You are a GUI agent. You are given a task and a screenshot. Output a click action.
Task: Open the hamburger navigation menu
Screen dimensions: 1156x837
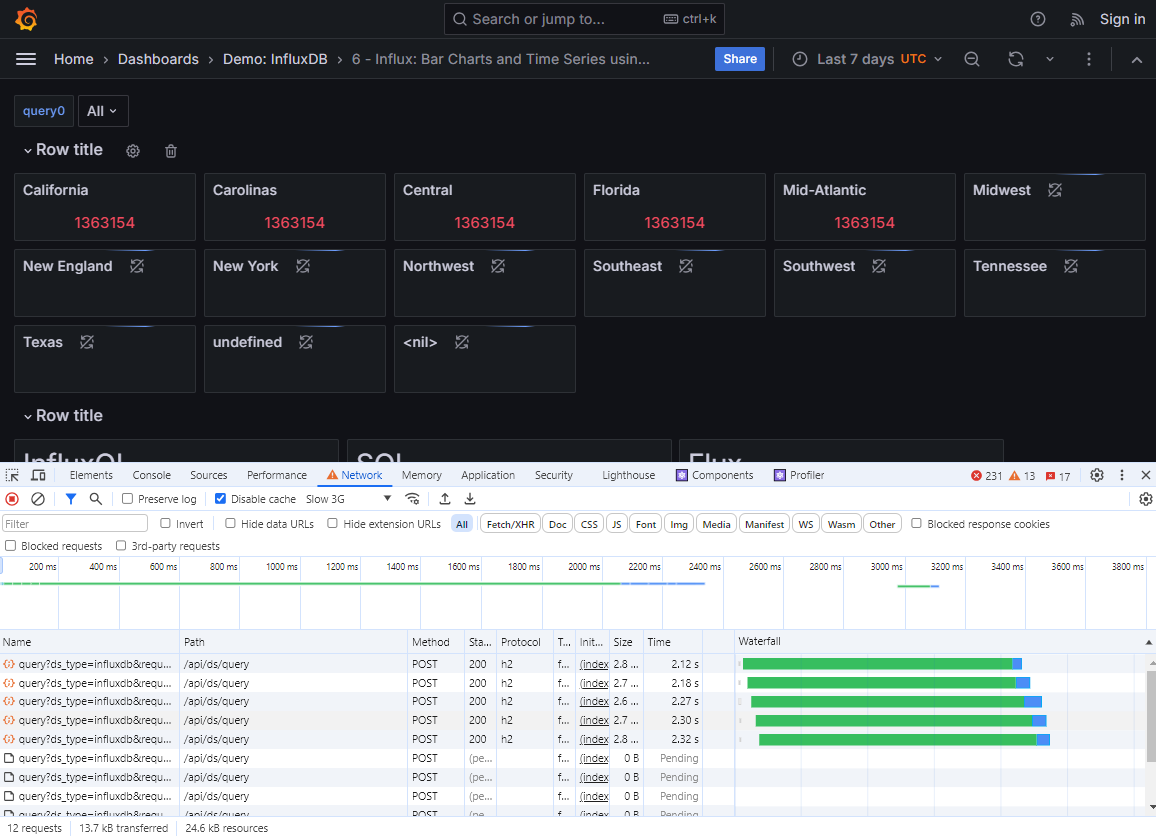point(26,59)
